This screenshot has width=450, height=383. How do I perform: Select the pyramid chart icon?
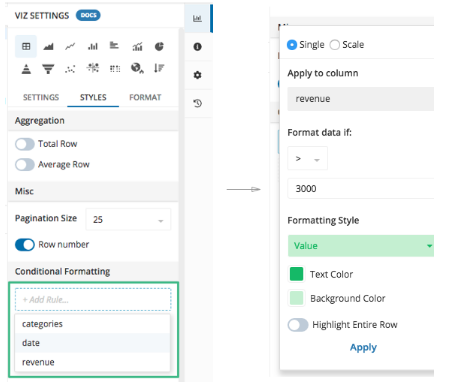[26, 69]
